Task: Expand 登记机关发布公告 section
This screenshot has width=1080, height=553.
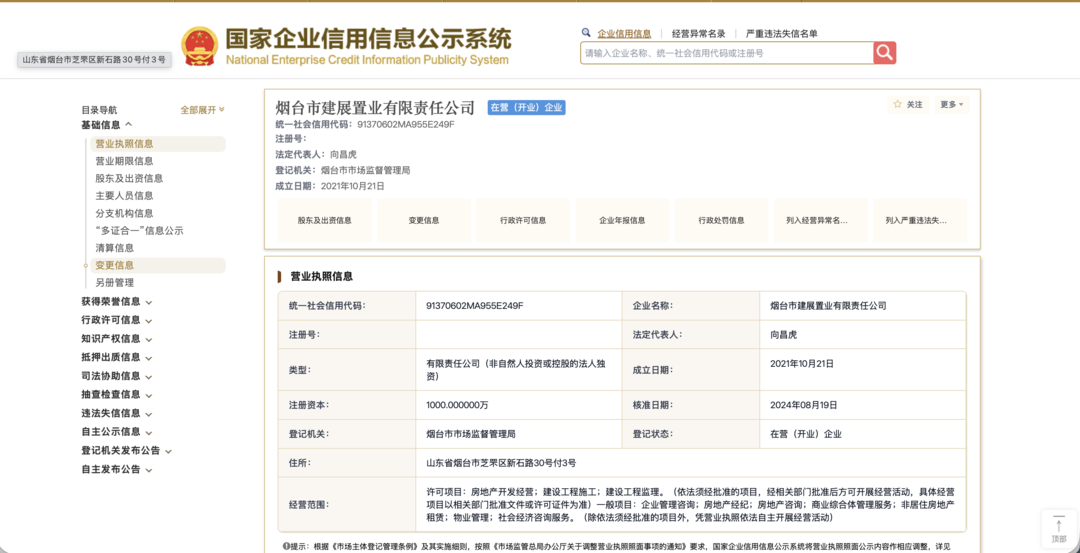Action: click(x=127, y=451)
